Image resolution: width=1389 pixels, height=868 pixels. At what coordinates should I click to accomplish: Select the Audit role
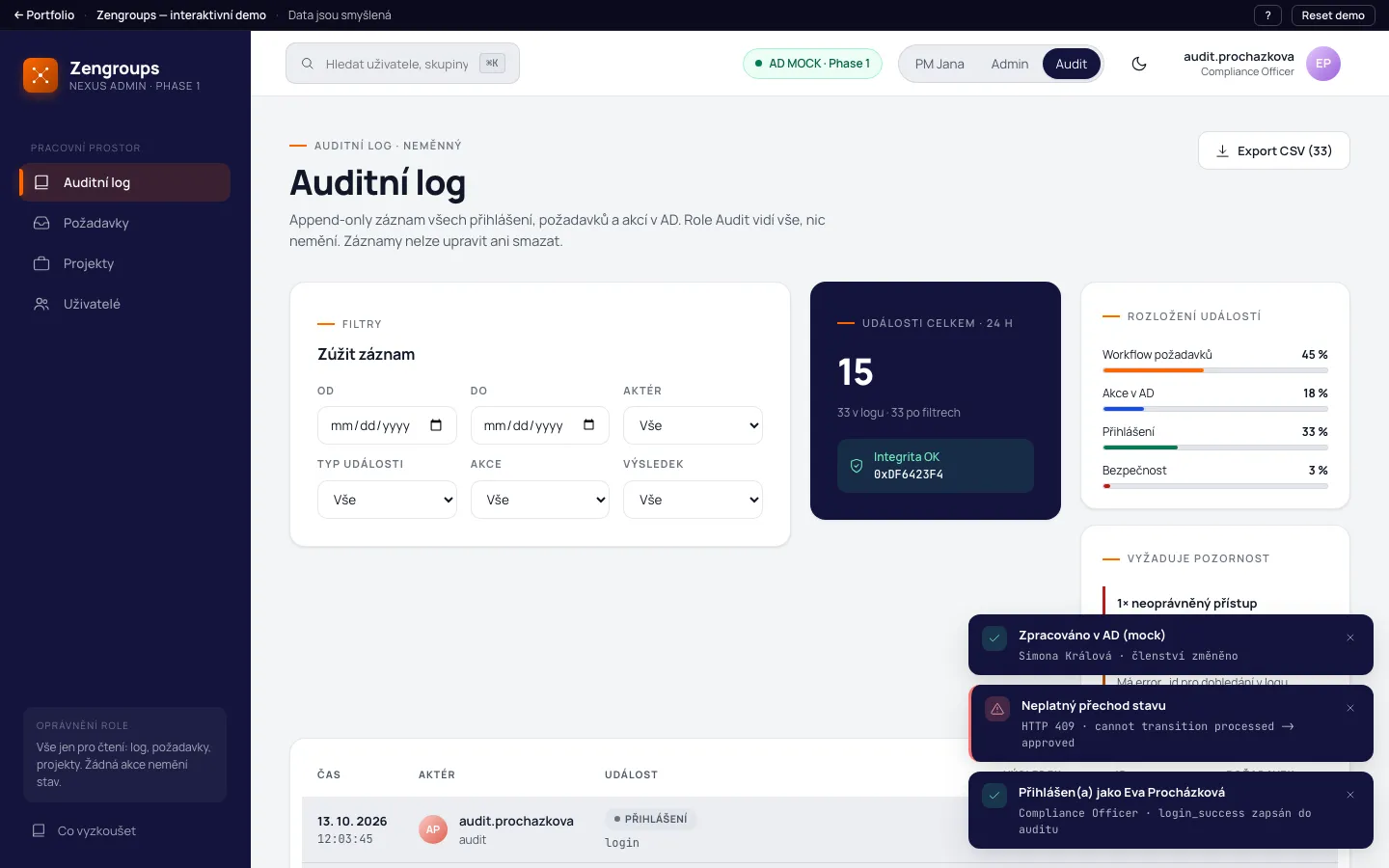click(1071, 64)
